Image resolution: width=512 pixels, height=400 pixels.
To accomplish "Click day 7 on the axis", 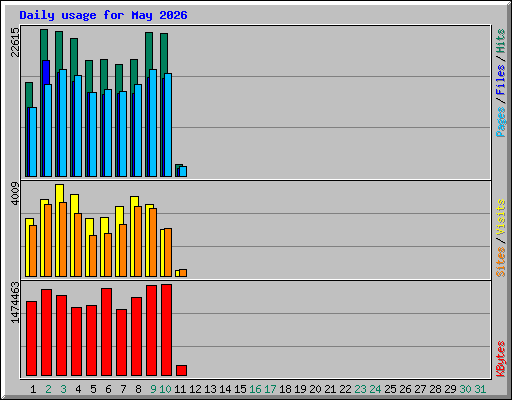I will pos(123,389).
